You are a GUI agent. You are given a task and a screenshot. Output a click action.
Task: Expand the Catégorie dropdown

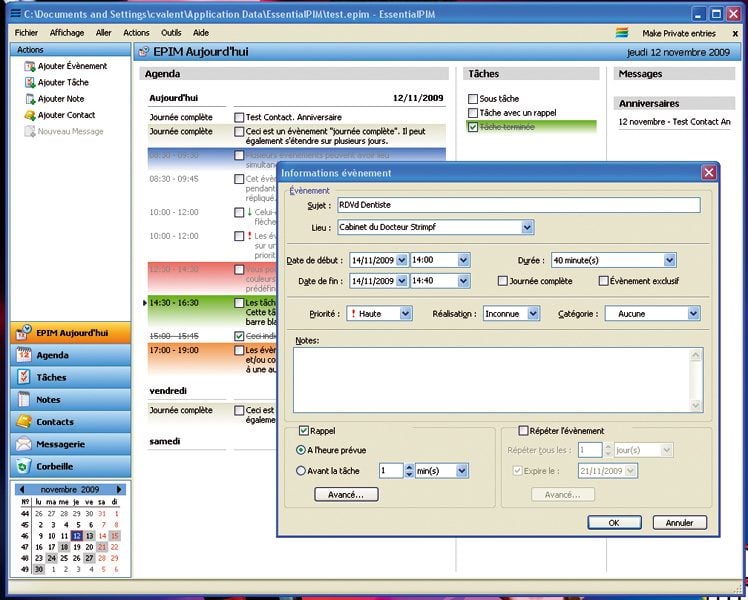(693, 314)
